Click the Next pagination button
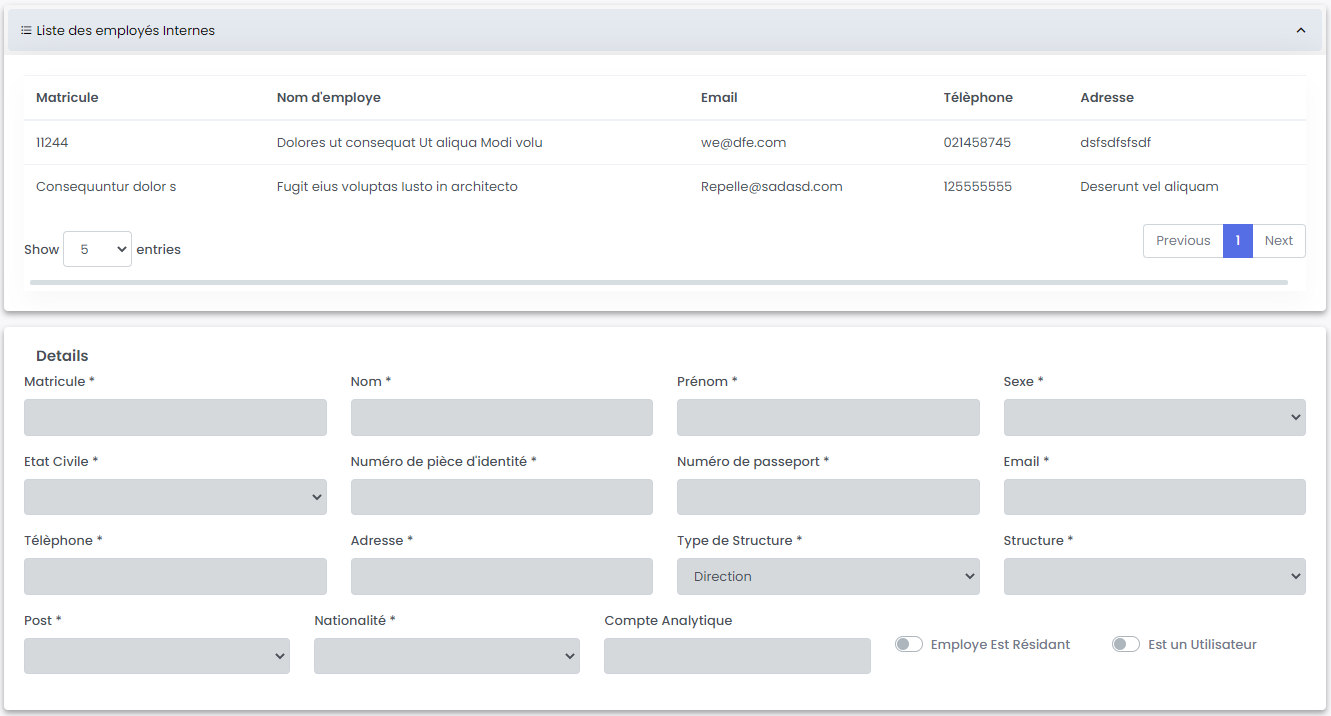 1278,241
